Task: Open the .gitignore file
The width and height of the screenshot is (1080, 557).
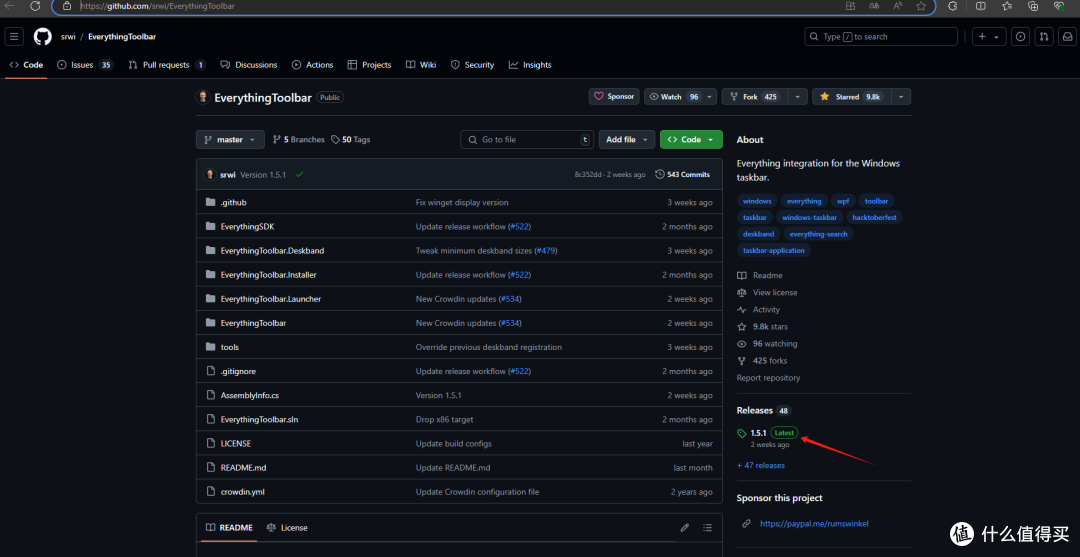Action: point(238,371)
